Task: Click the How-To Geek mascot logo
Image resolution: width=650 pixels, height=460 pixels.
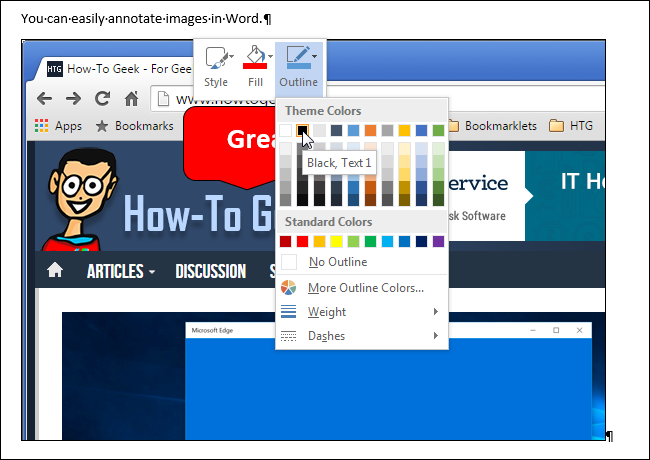Action: pos(80,200)
